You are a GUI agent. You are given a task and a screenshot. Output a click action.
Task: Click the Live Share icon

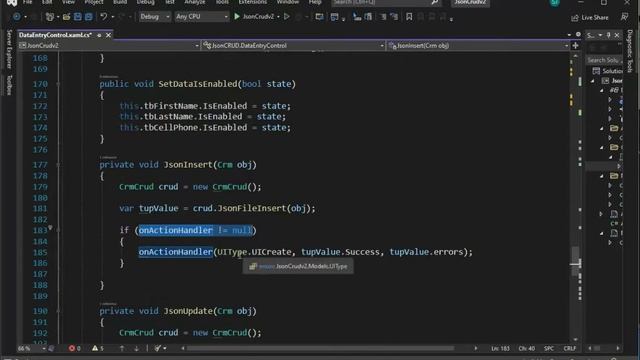tap(575, 18)
